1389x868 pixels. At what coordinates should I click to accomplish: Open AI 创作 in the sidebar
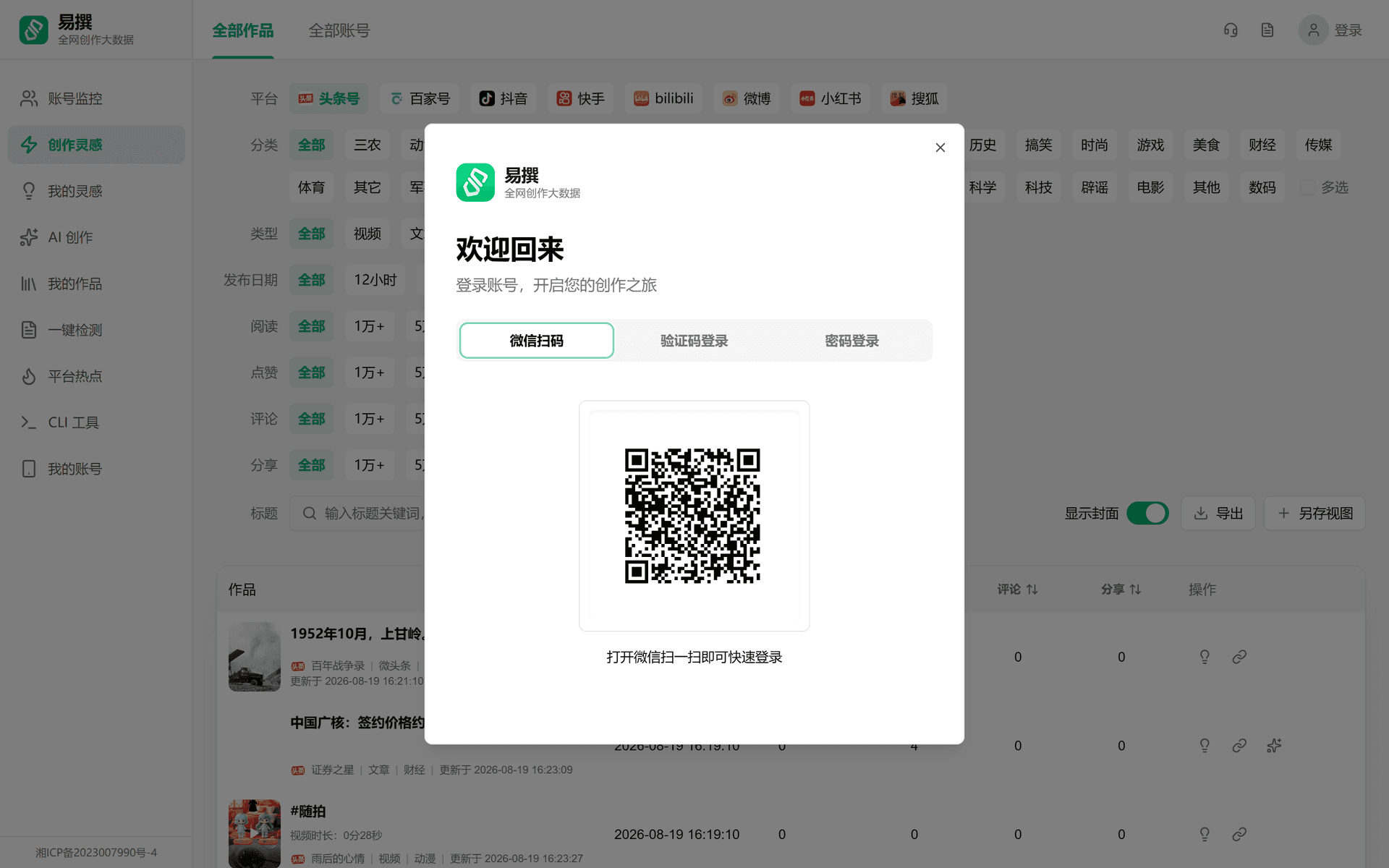click(96, 237)
